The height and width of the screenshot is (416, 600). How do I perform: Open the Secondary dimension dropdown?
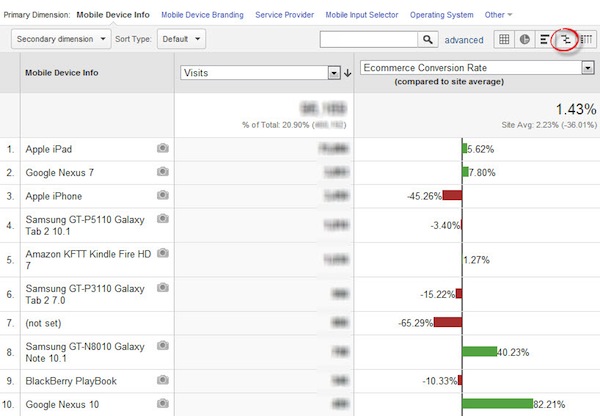click(x=61, y=39)
